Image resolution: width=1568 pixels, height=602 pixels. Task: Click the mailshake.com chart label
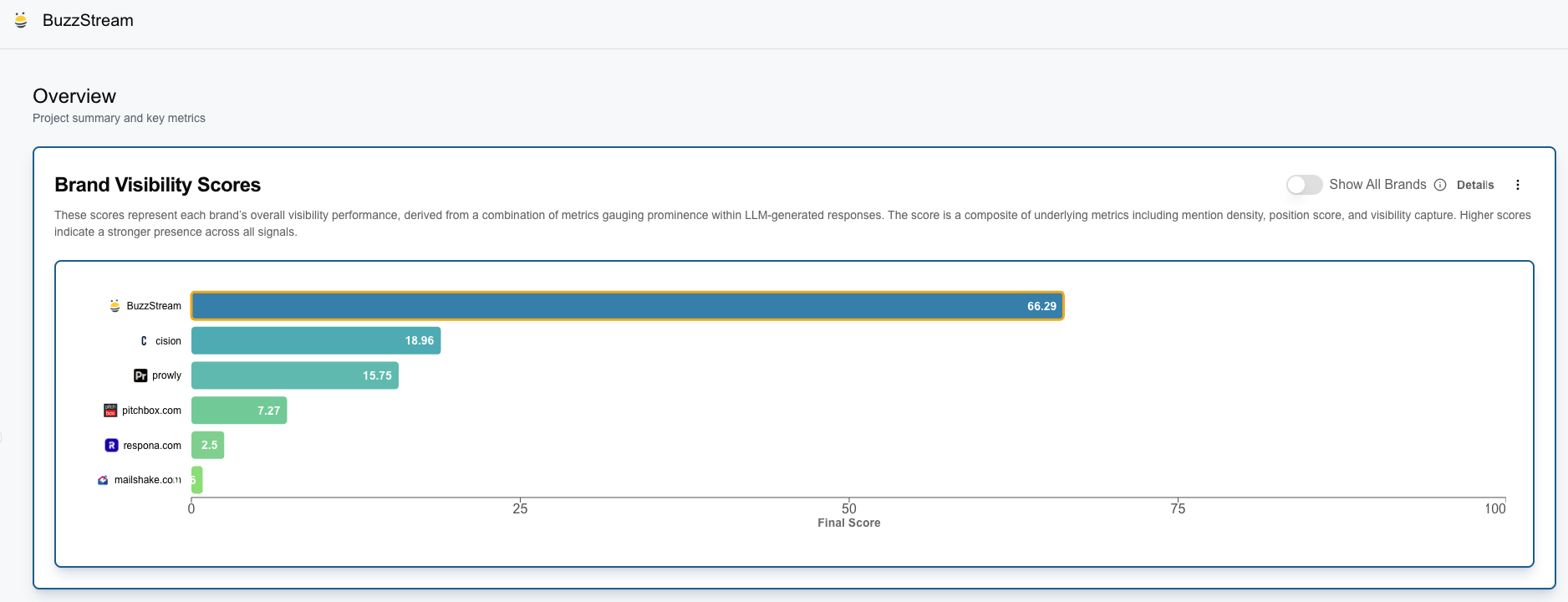tap(148, 480)
